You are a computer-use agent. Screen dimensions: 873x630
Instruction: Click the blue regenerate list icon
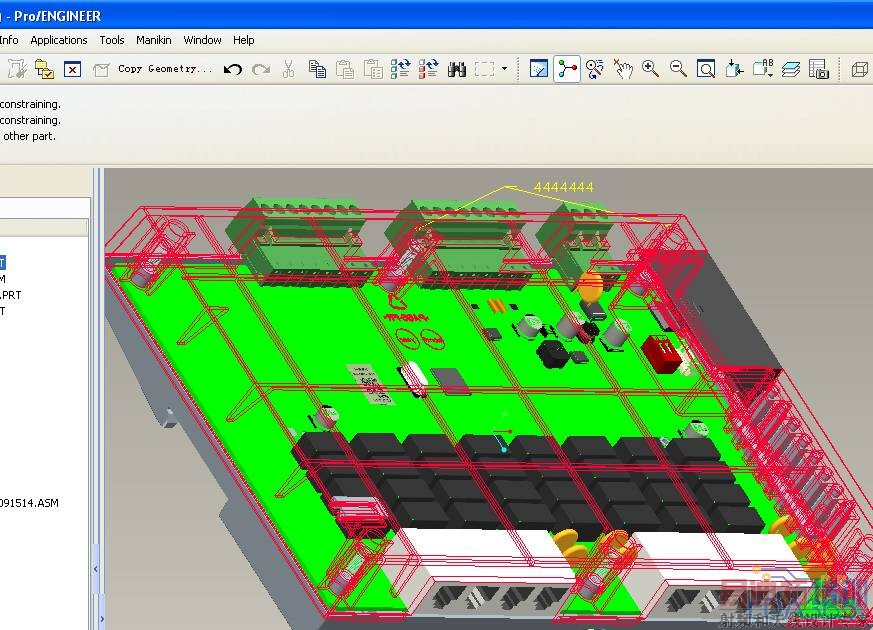click(400, 68)
